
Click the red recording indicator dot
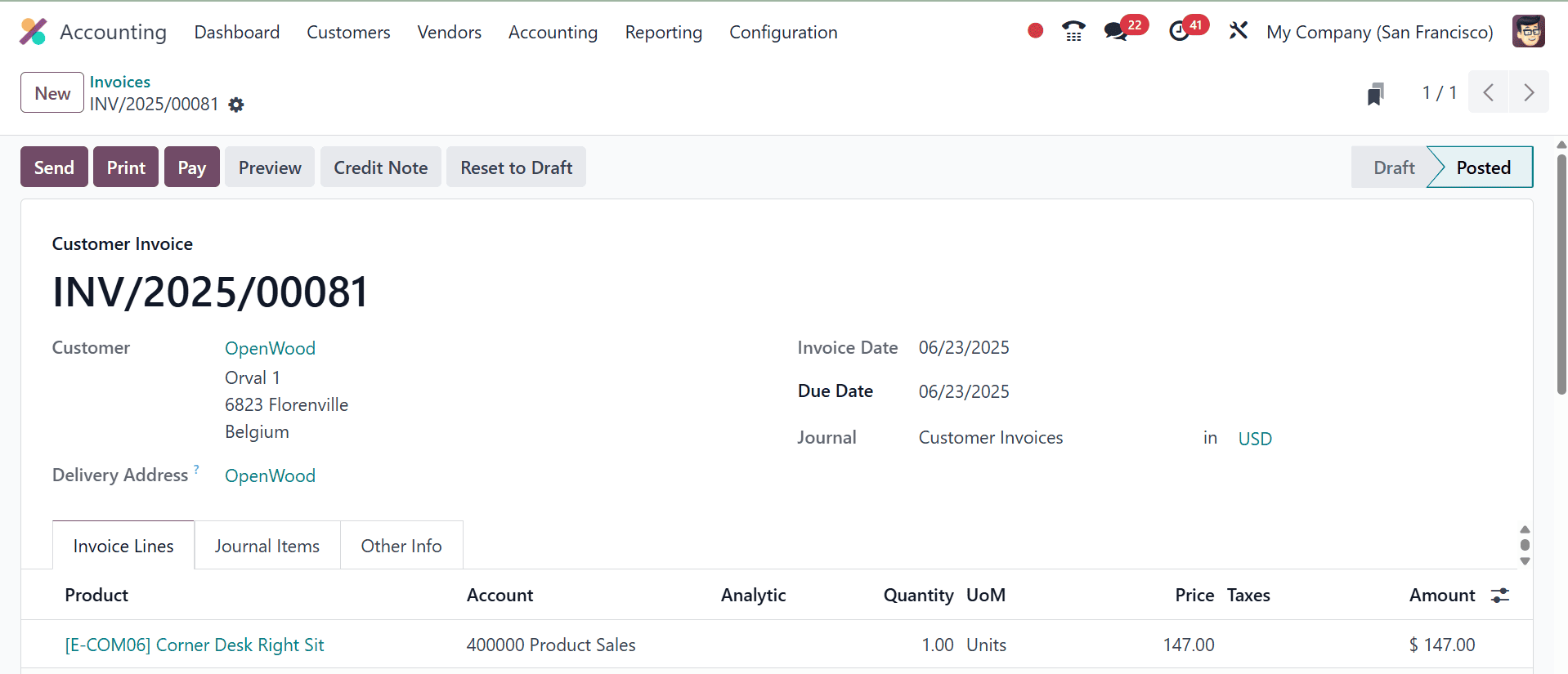(x=1035, y=31)
